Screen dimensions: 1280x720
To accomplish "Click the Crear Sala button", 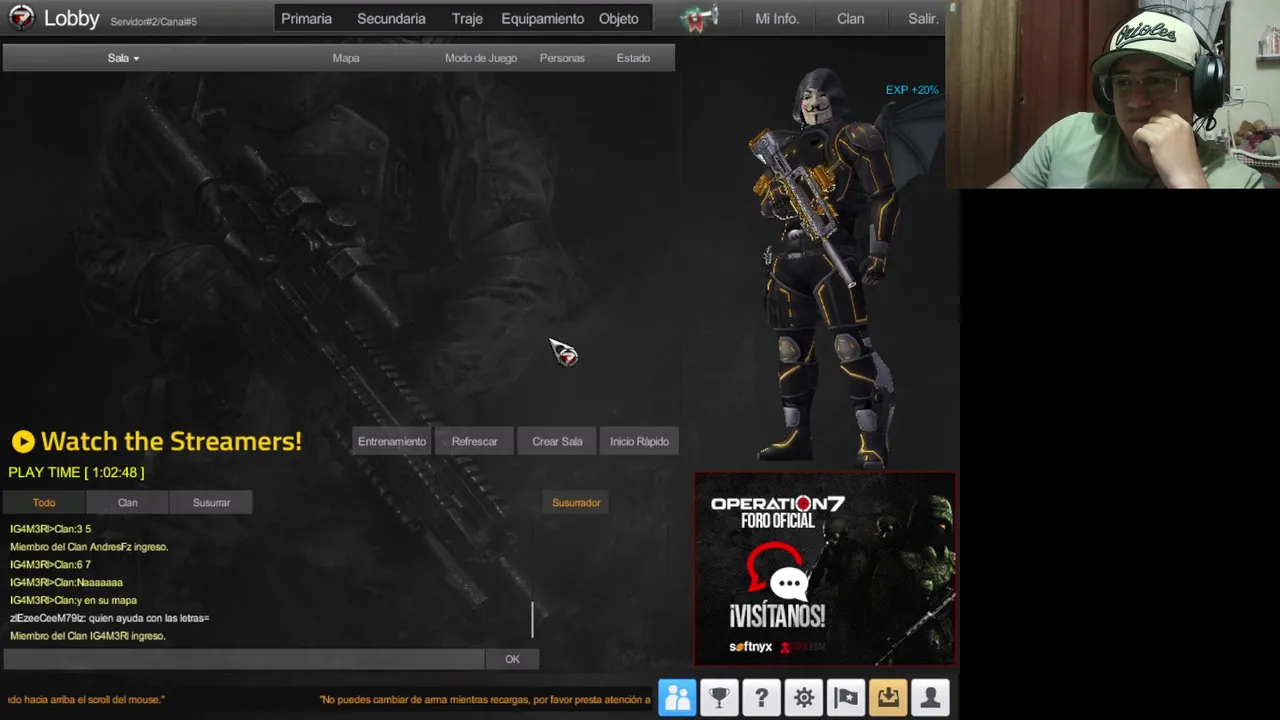I will click(x=557, y=441).
